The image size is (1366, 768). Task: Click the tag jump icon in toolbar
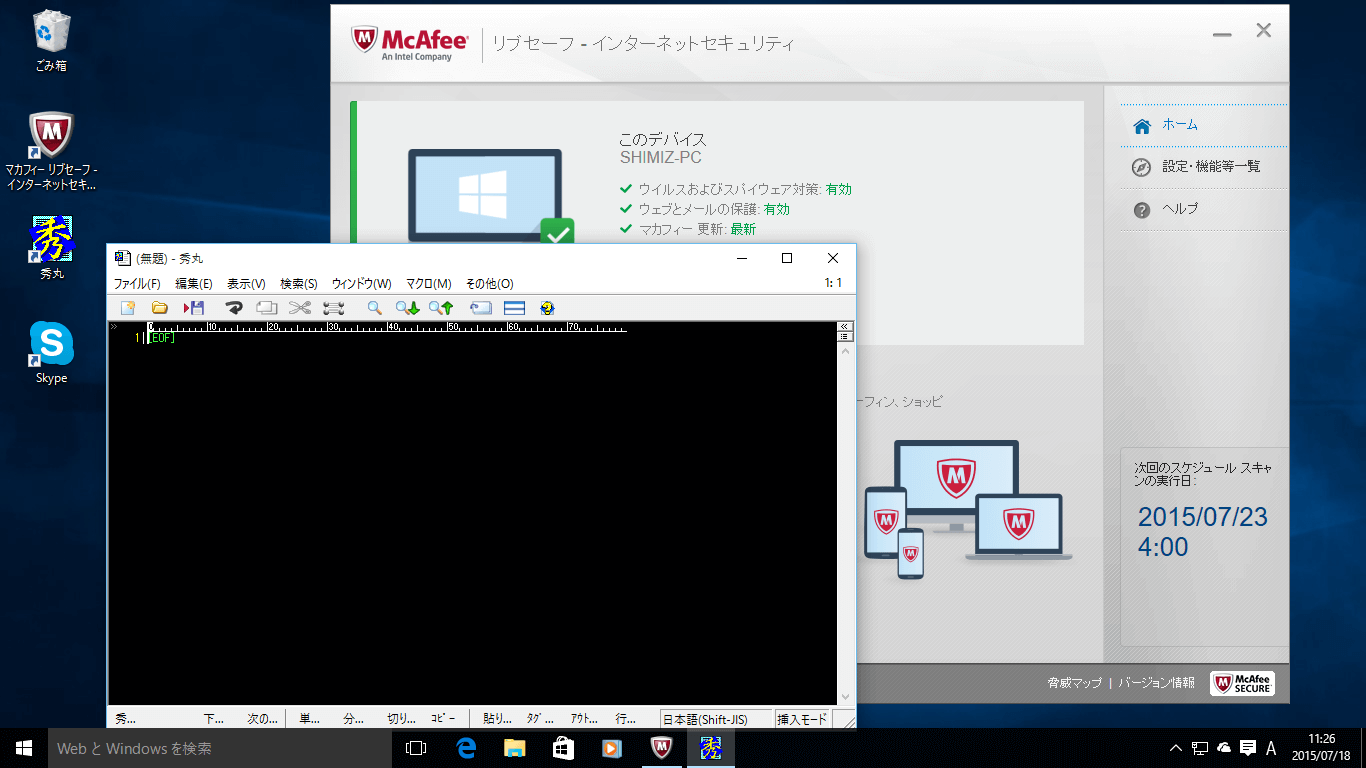(x=481, y=308)
